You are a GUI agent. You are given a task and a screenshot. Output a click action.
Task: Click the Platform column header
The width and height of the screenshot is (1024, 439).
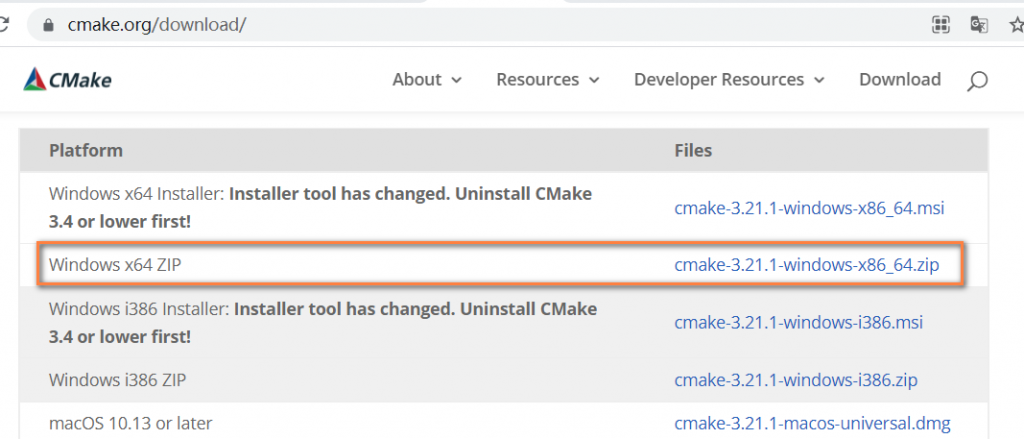coord(86,150)
